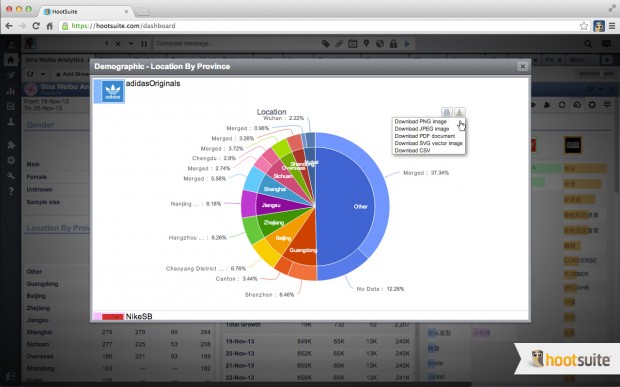Viewport: 620px width, 387px height.
Task: Click the refresh streams icon
Action: (x=30, y=74)
